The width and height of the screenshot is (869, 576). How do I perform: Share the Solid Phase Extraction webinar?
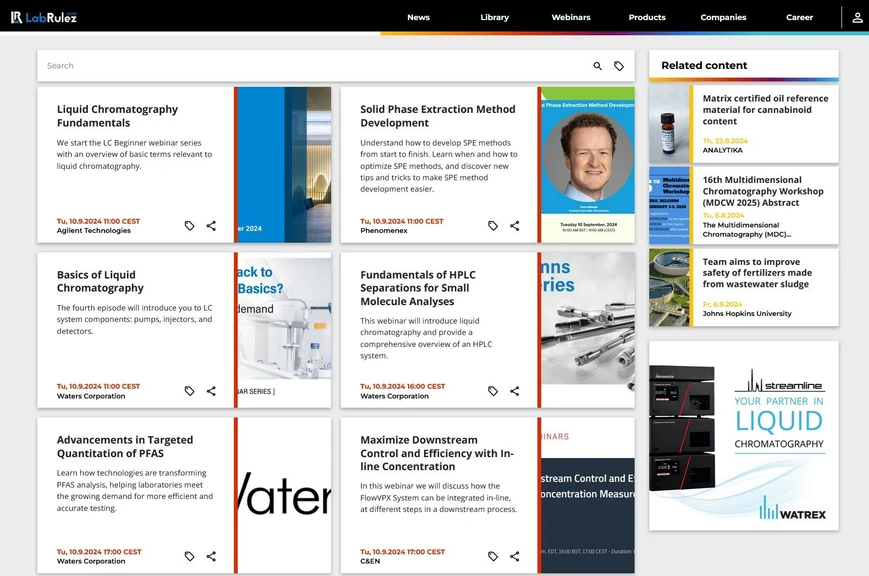pyautogui.click(x=514, y=226)
